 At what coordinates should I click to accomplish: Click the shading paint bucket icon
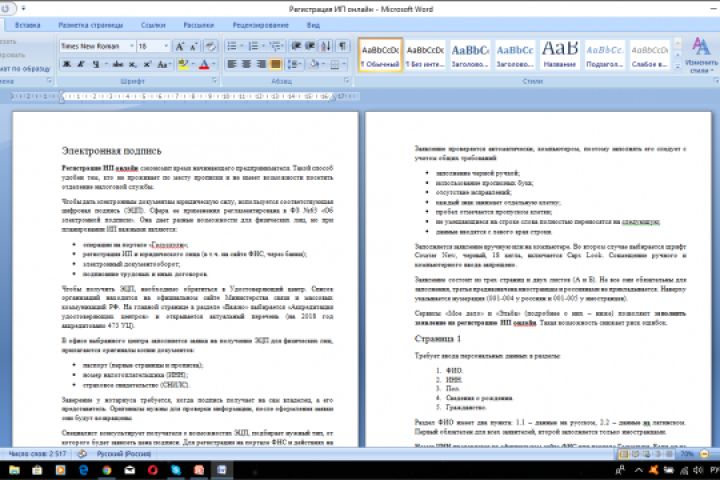click(x=315, y=64)
